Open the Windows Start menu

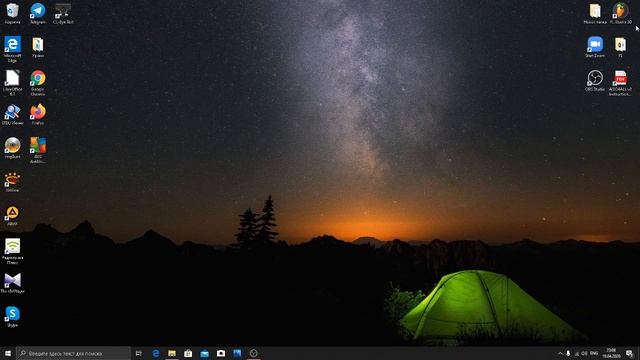click(x=8, y=353)
